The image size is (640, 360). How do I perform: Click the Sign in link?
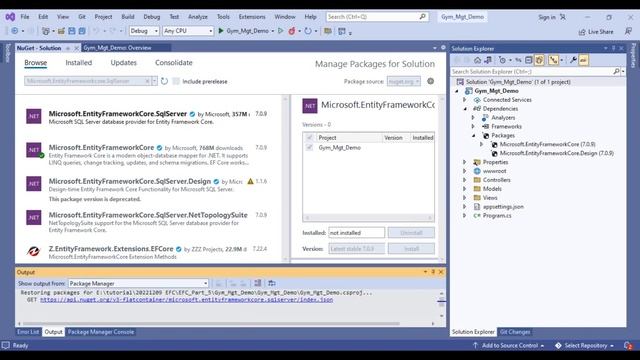tap(547, 17)
